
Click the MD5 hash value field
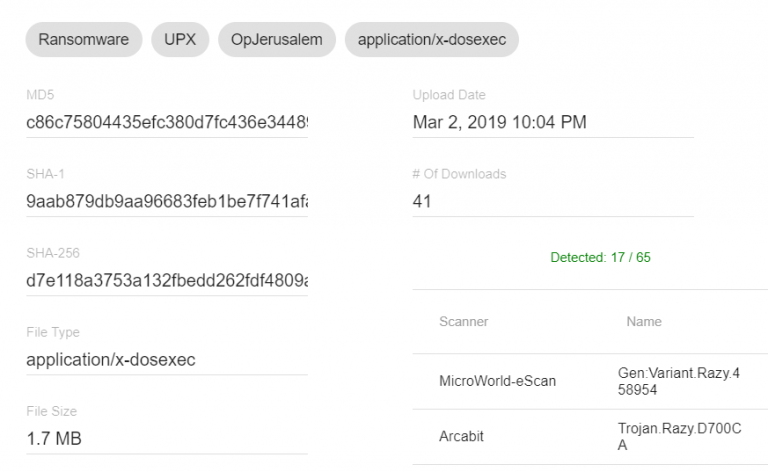click(167, 123)
